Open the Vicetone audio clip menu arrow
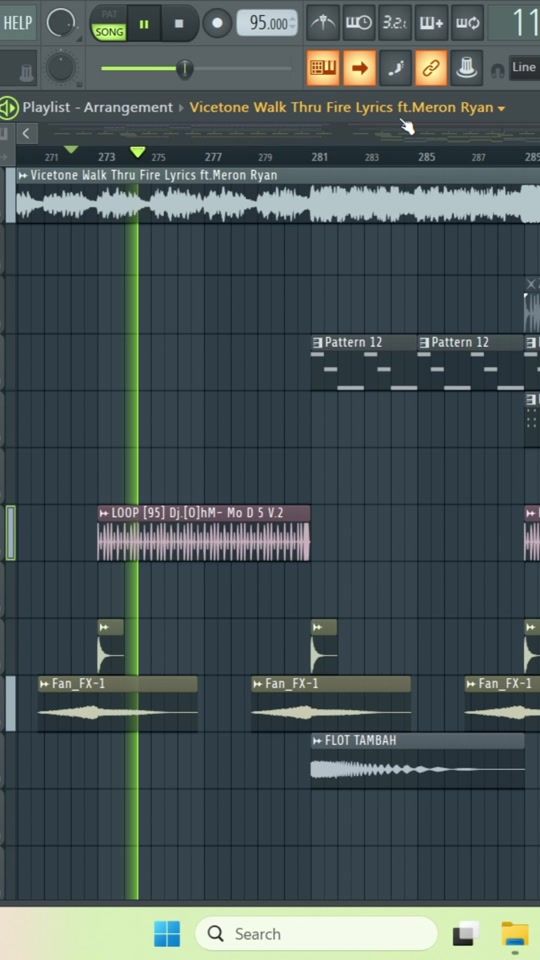Image resolution: width=540 pixels, height=960 pixels. click(x=23, y=176)
